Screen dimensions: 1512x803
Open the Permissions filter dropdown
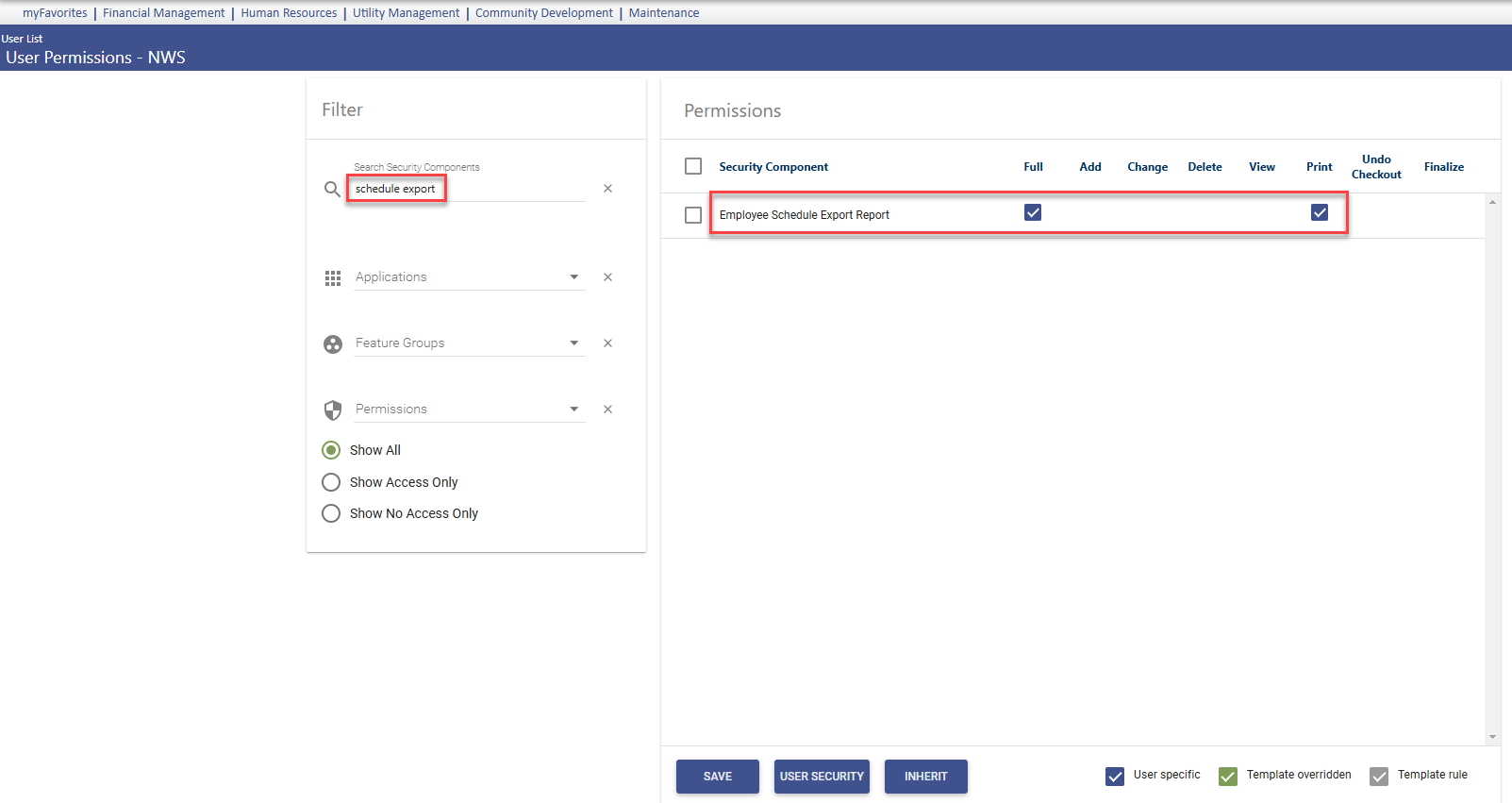(x=470, y=410)
